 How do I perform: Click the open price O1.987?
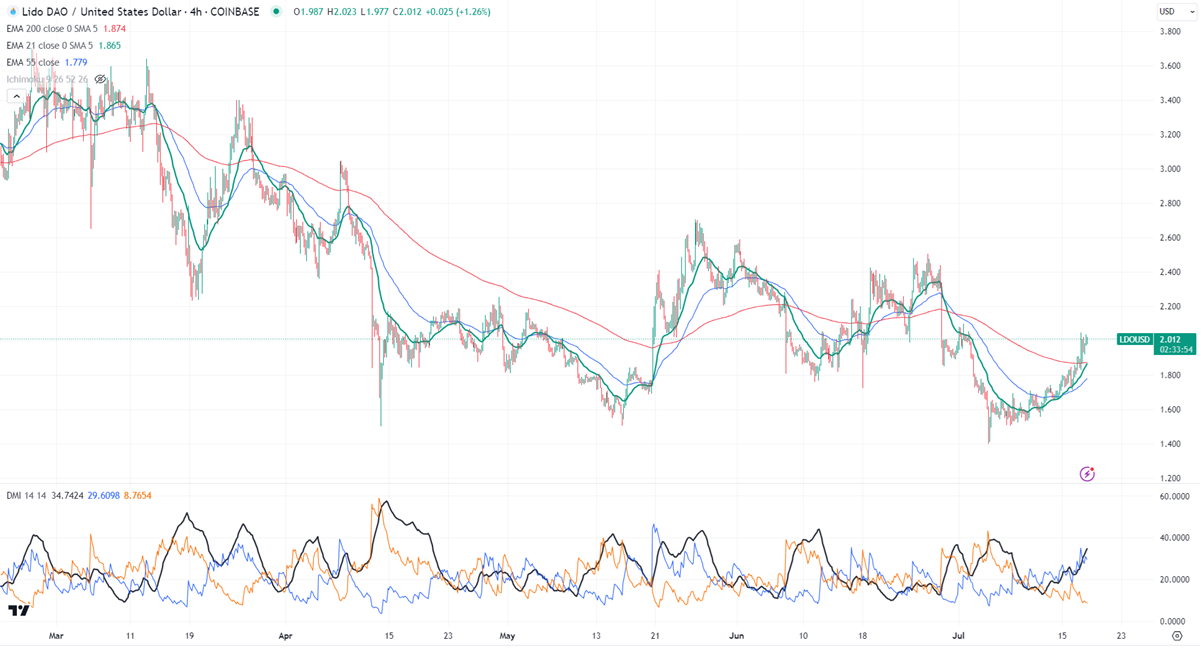click(x=307, y=12)
